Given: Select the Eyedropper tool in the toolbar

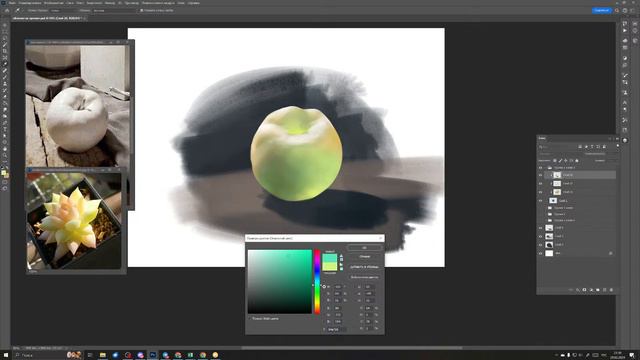Looking at the screenshot, I should [5, 64].
